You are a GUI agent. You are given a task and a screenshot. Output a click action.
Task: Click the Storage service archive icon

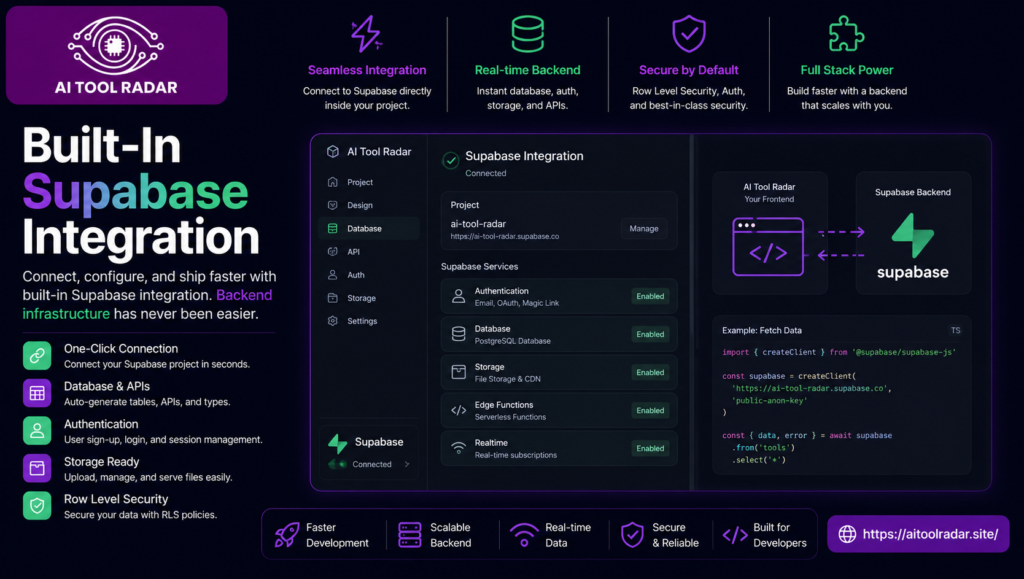pyautogui.click(x=458, y=372)
